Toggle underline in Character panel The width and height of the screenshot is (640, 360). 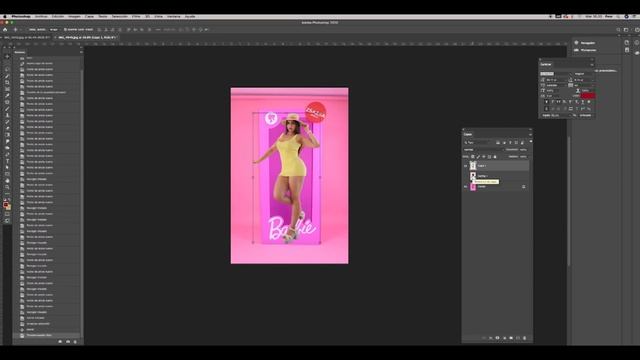[582, 102]
